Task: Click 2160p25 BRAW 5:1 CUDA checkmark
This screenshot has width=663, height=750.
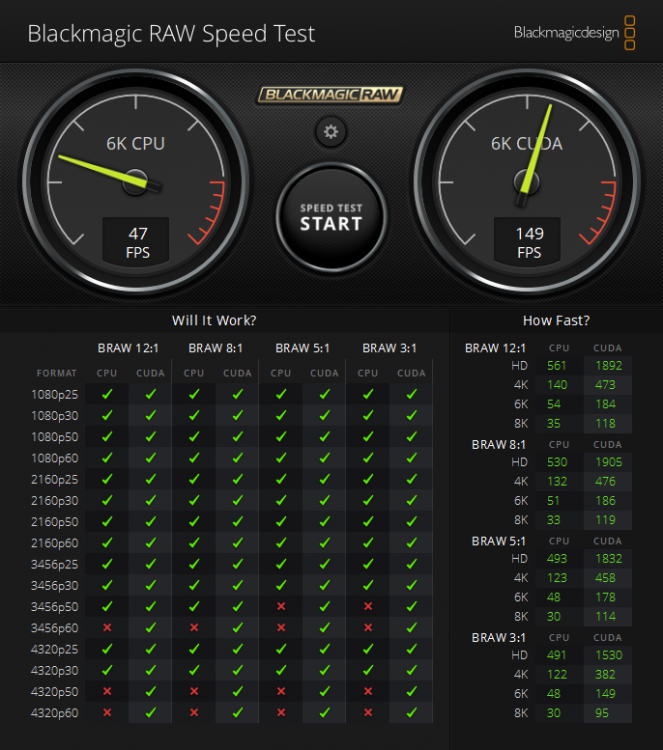Action: pos(324,479)
